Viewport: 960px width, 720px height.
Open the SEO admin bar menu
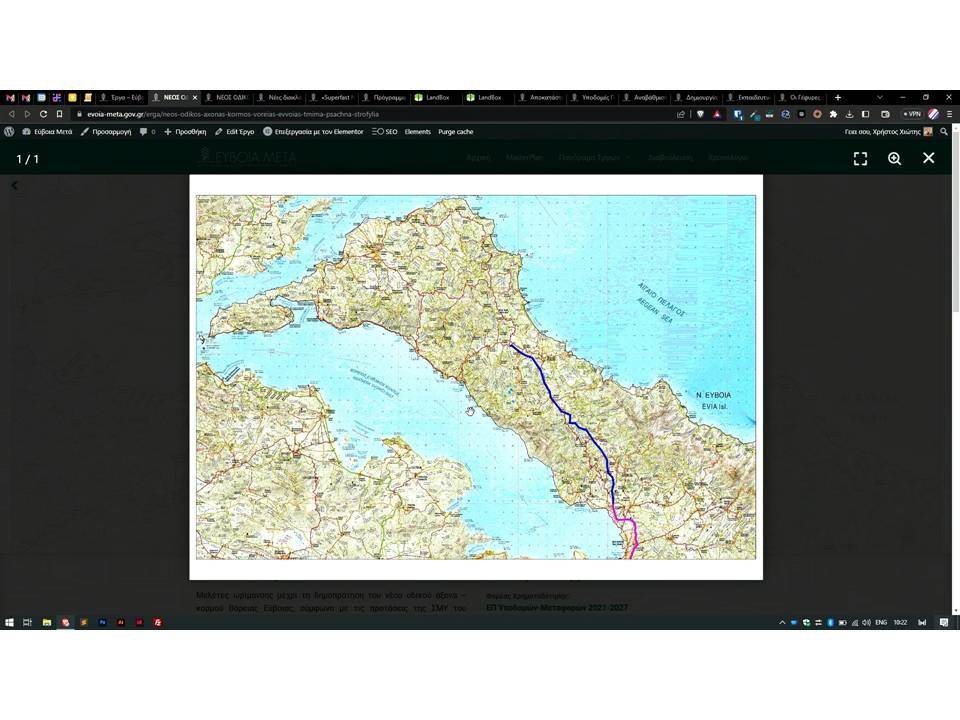384,132
